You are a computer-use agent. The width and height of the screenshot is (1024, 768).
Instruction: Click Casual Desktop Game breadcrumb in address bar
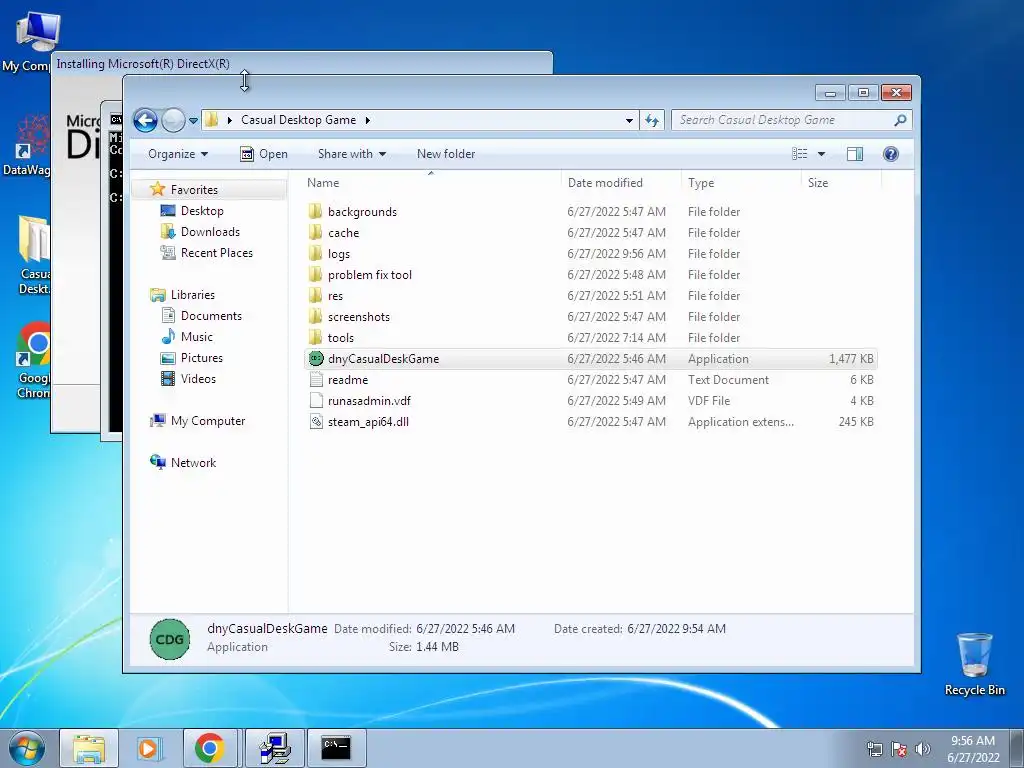click(x=298, y=120)
